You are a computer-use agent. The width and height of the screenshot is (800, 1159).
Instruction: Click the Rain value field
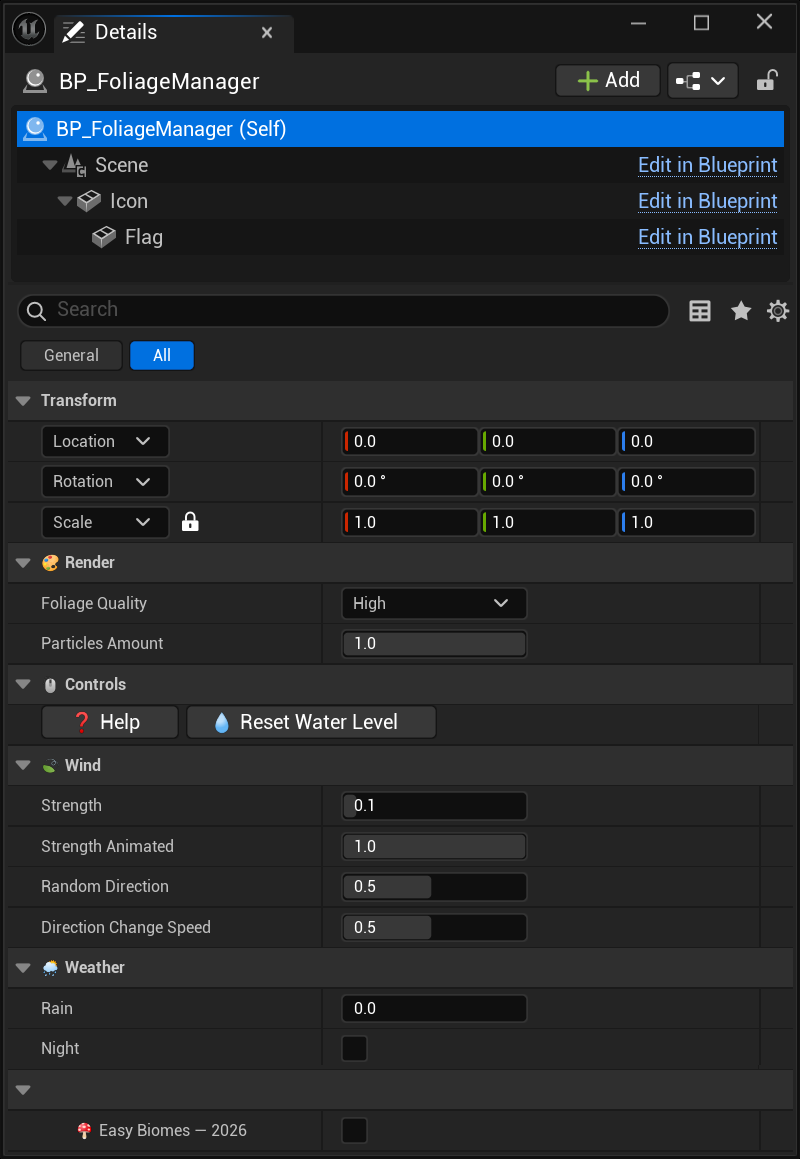434,1008
